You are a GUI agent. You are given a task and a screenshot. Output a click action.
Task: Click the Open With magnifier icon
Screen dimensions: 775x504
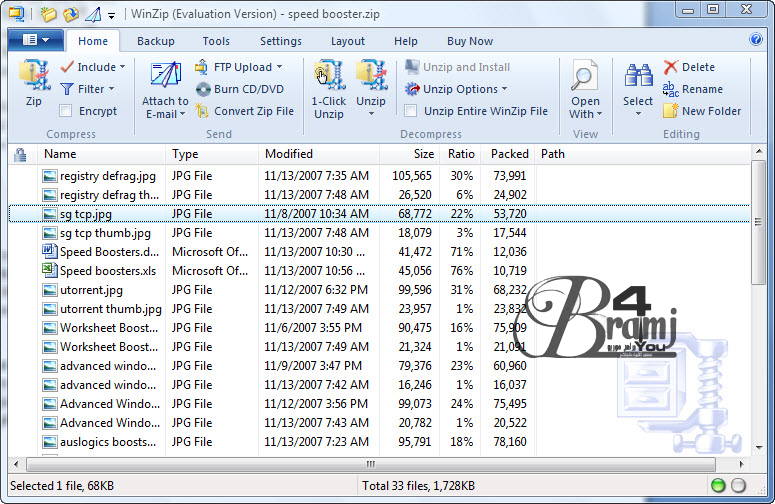[x=585, y=76]
